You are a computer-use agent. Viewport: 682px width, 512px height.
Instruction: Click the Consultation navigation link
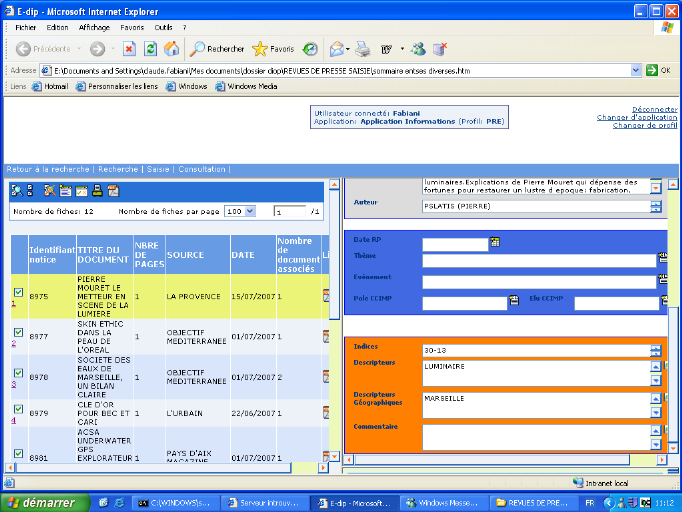[202, 169]
